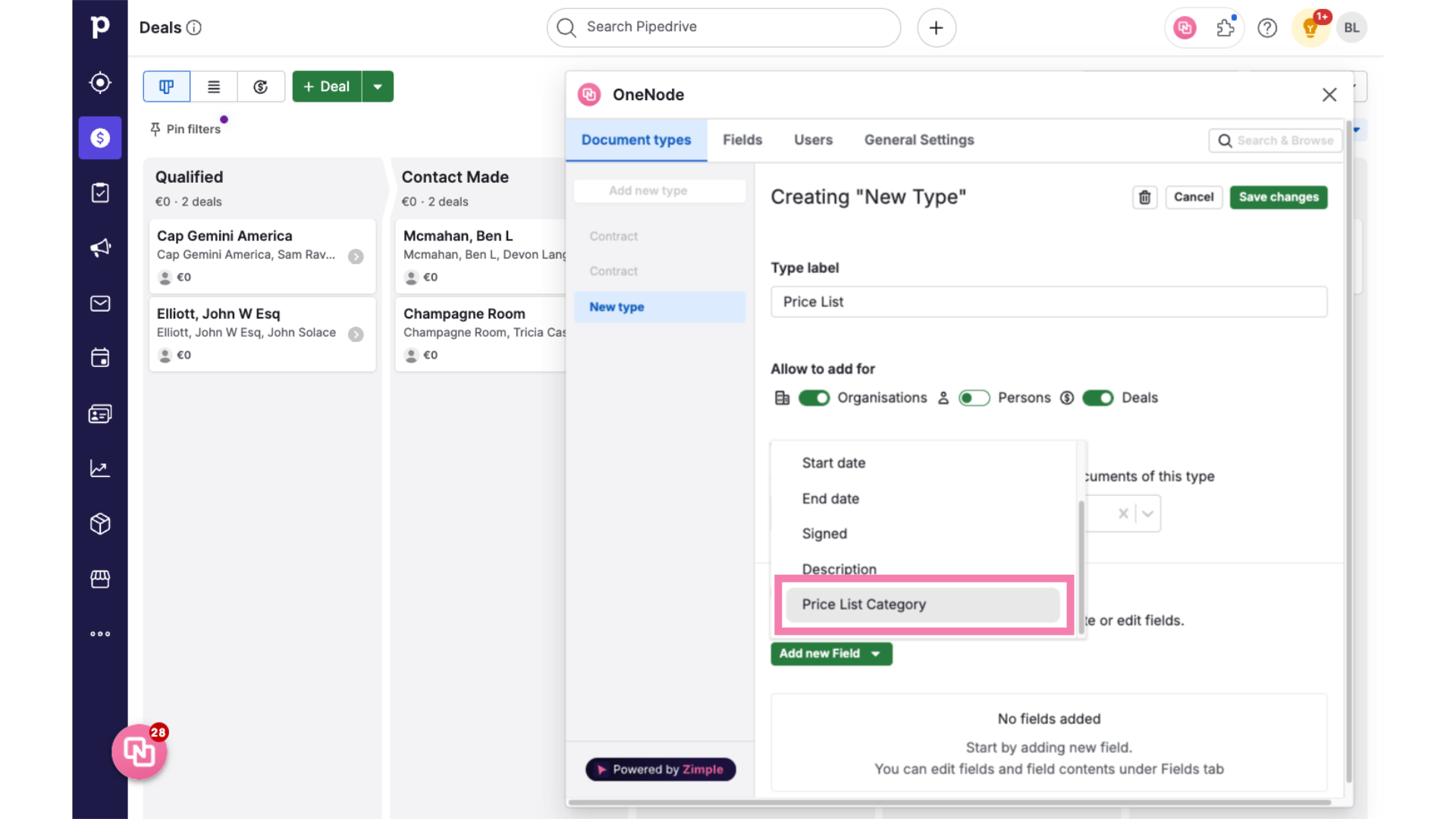This screenshot has width=1456, height=819.
Task: Switch to the Users tab
Action: pos(813,140)
